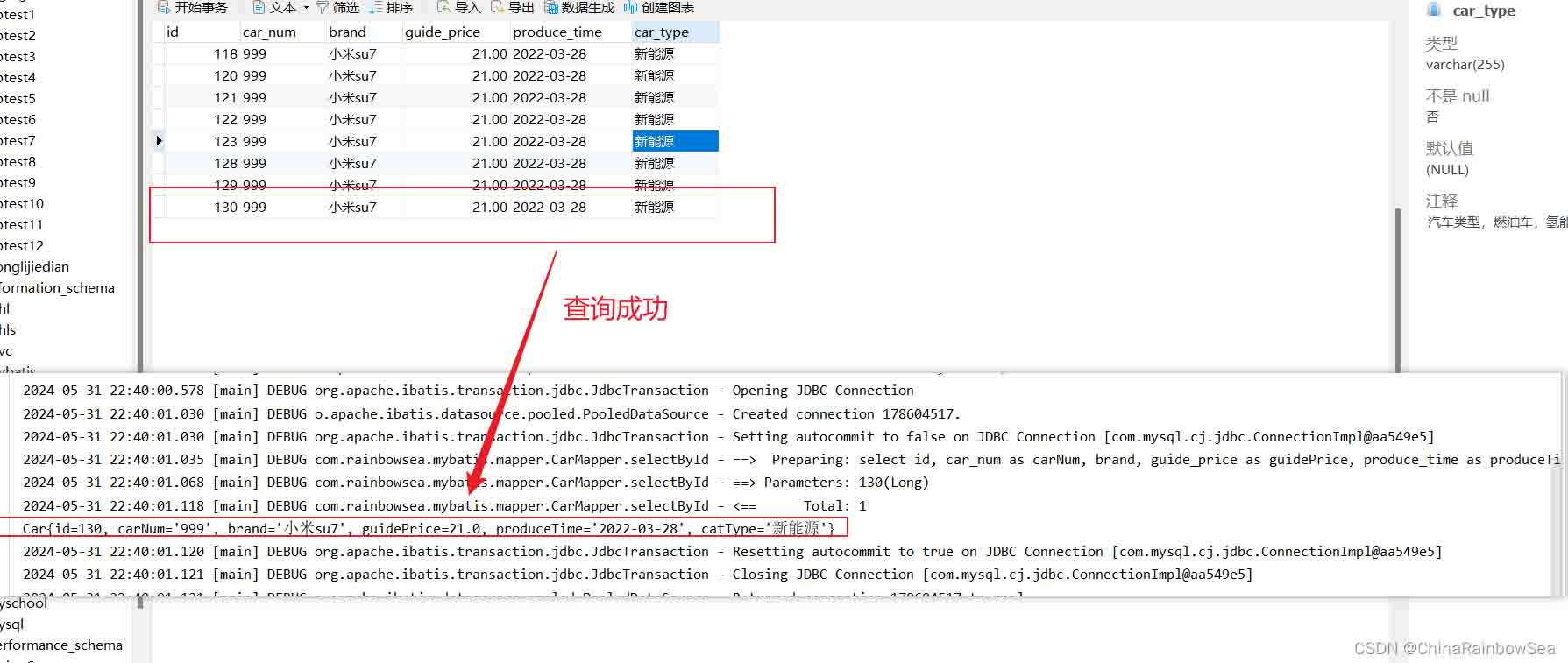Click the car_type title in info panel
The width and height of the screenshot is (1568, 663).
(x=1484, y=11)
